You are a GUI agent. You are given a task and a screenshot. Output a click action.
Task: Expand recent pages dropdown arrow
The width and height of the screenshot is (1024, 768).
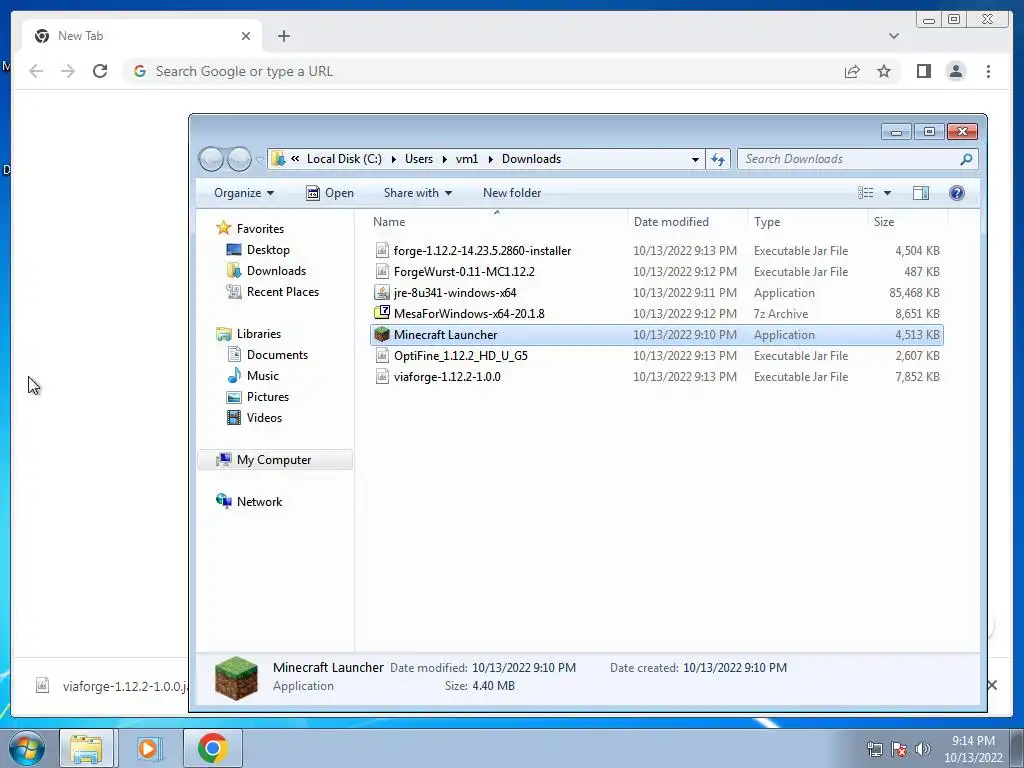pyautogui.click(x=259, y=159)
